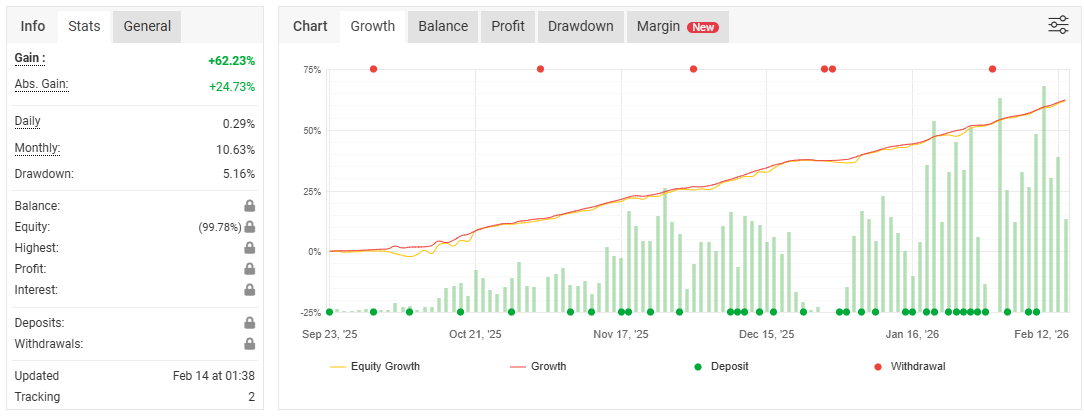Viewport: 1084px width, 416px height.
Task: Open chart settings sliders icon
Action: 1058,26
